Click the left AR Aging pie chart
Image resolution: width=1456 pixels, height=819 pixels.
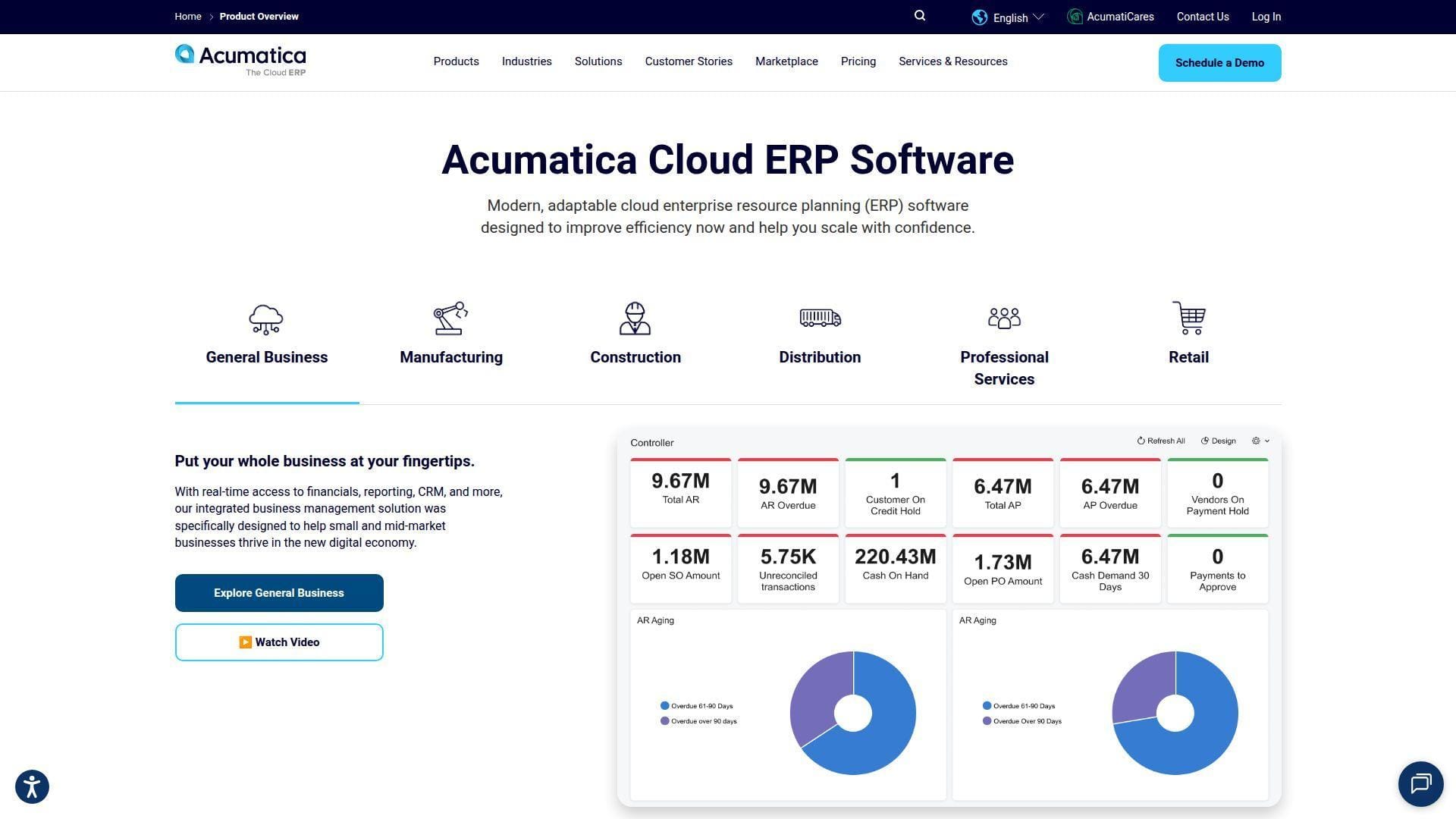[x=852, y=713]
